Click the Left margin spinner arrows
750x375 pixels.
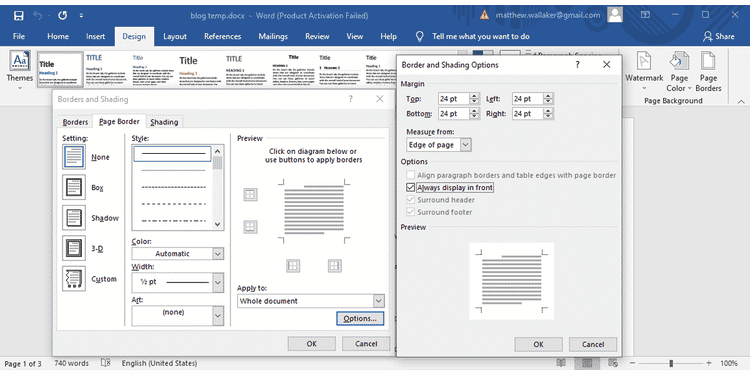point(548,99)
